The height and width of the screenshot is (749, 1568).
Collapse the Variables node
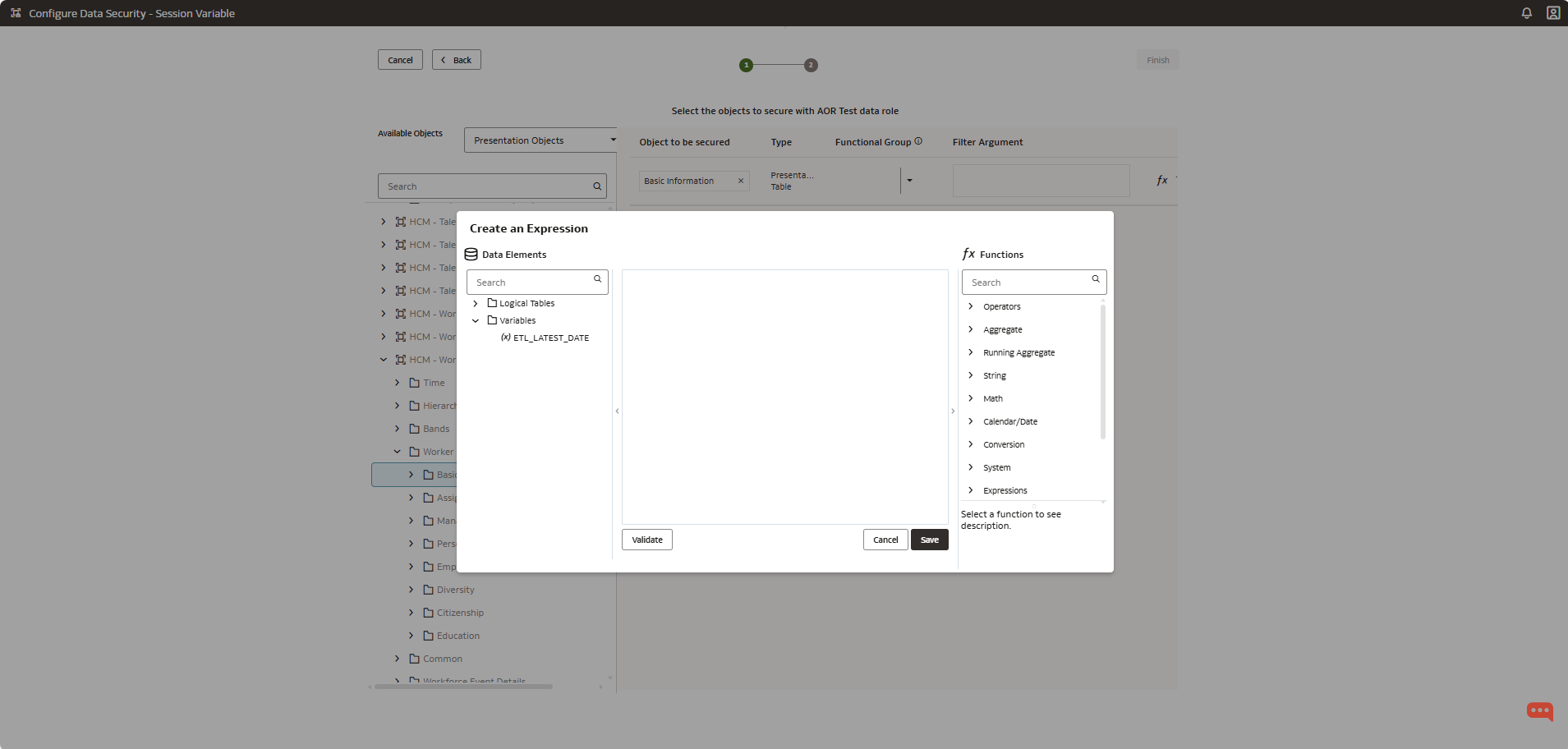click(x=476, y=320)
